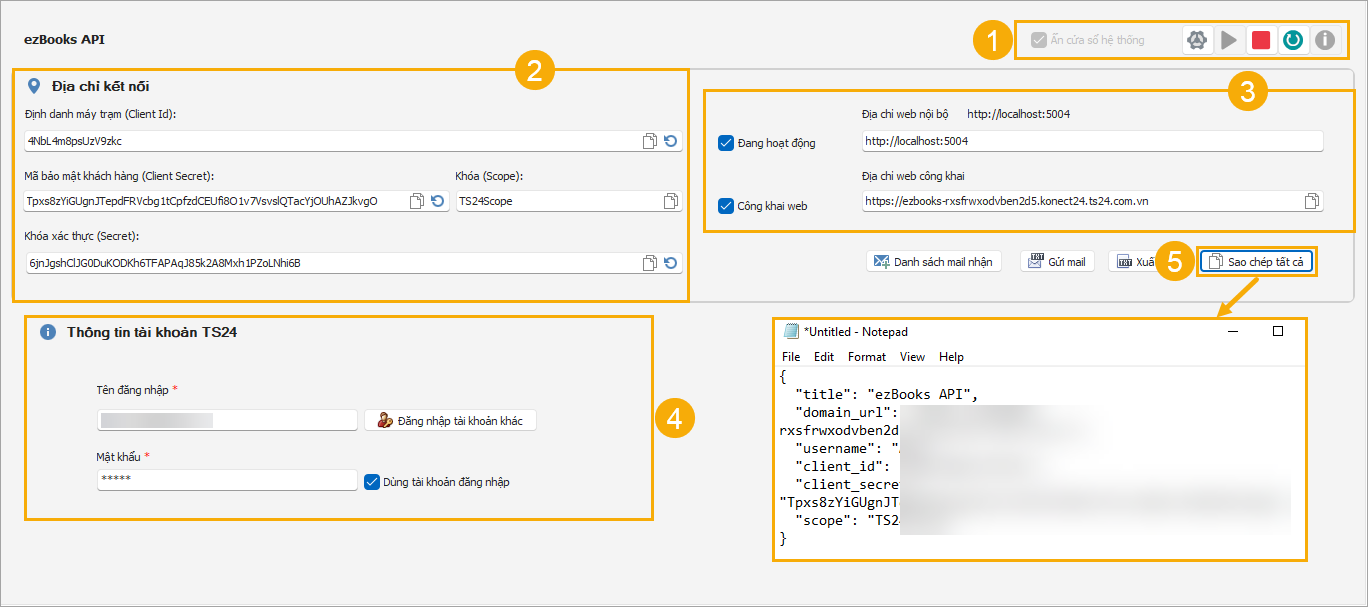Screen dimensions: 1368x607
Task: Click the red stop button
Action: click(x=1260, y=40)
